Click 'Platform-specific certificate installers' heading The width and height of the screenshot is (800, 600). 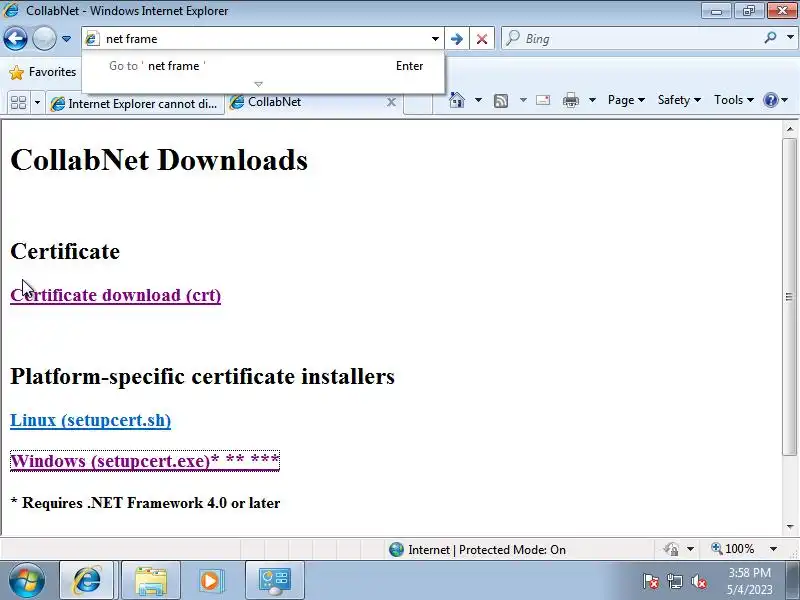[203, 377]
